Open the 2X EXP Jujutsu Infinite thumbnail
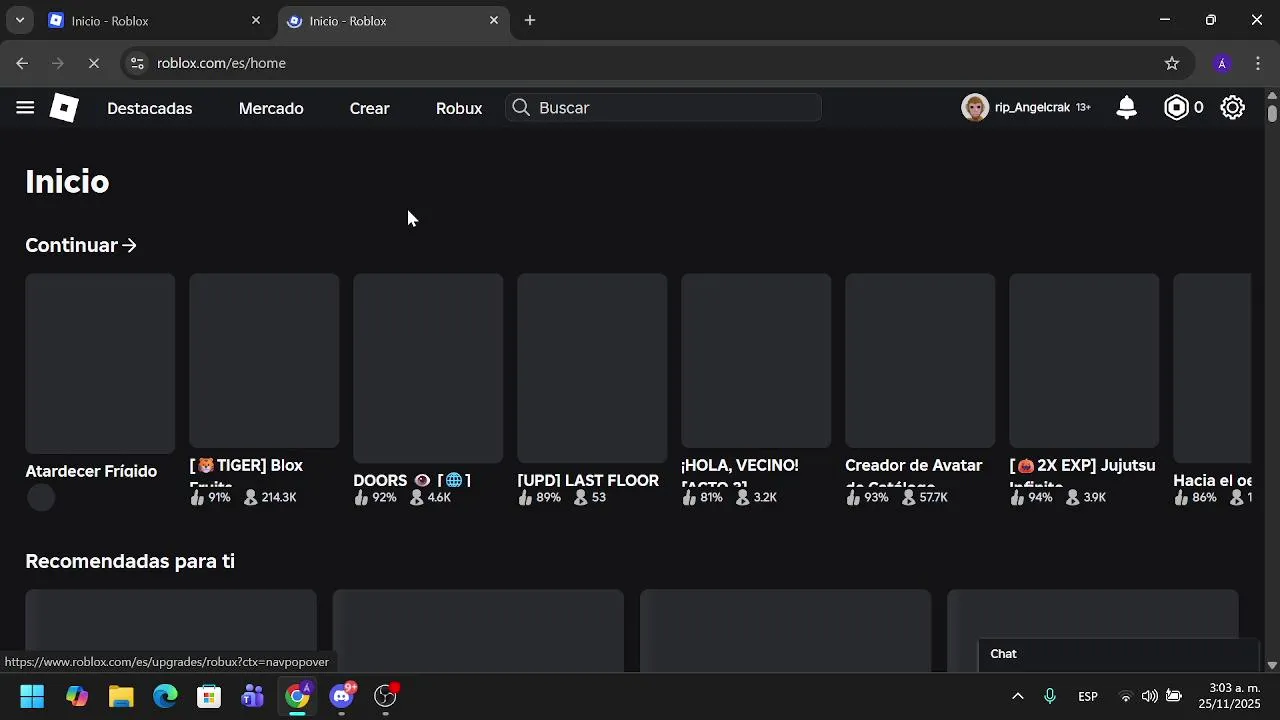This screenshot has height=720, width=1280. click(x=1084, y=361)
